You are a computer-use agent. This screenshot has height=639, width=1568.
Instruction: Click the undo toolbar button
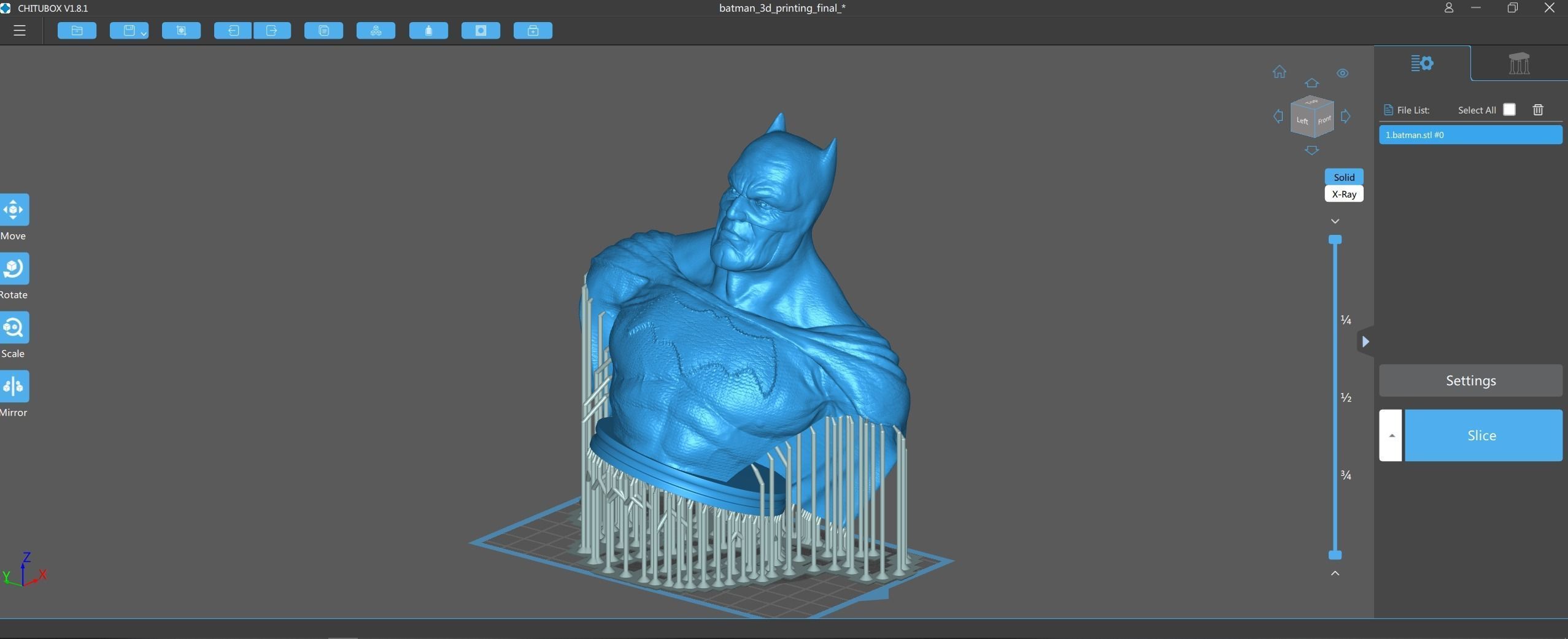tap(233, 31)
